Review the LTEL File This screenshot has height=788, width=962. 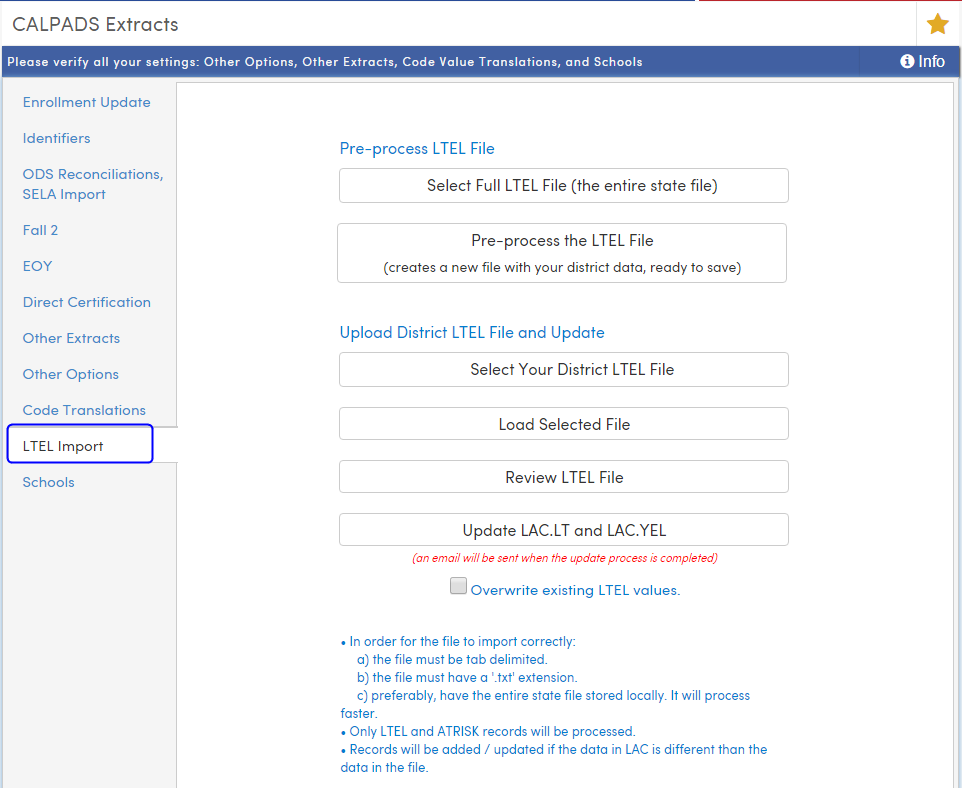563,477
